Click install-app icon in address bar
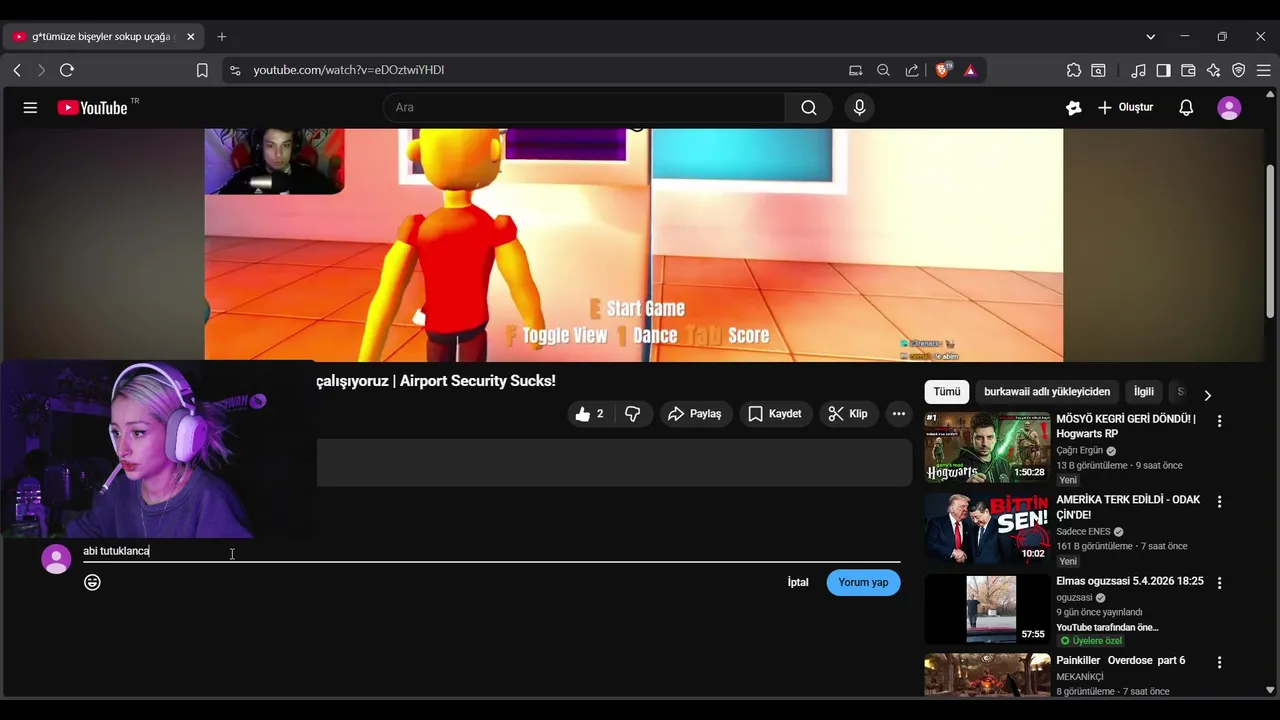 855,70
